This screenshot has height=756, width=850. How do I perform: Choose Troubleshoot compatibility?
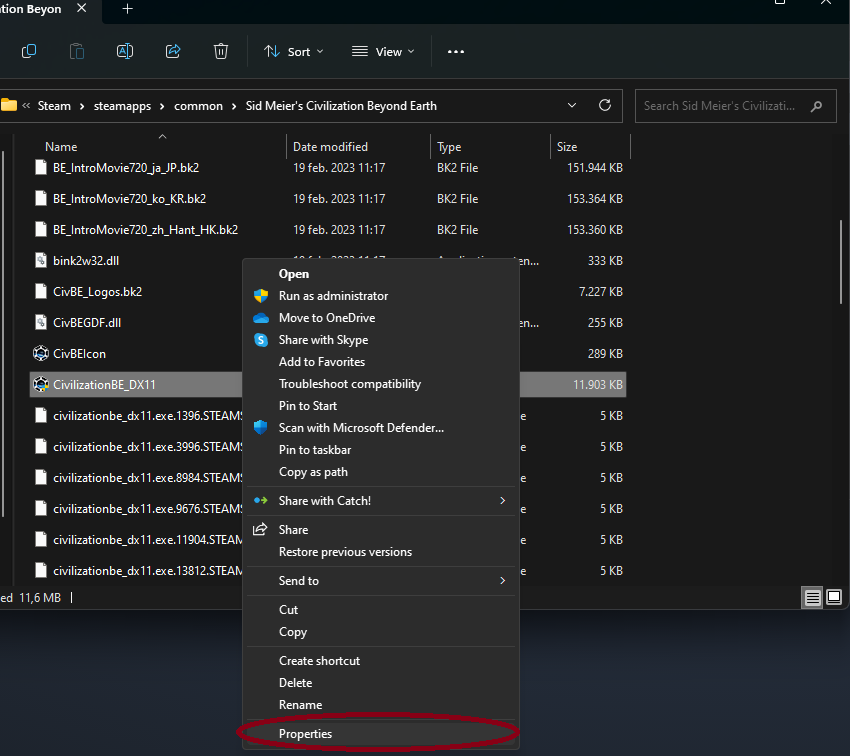(381, 384)
